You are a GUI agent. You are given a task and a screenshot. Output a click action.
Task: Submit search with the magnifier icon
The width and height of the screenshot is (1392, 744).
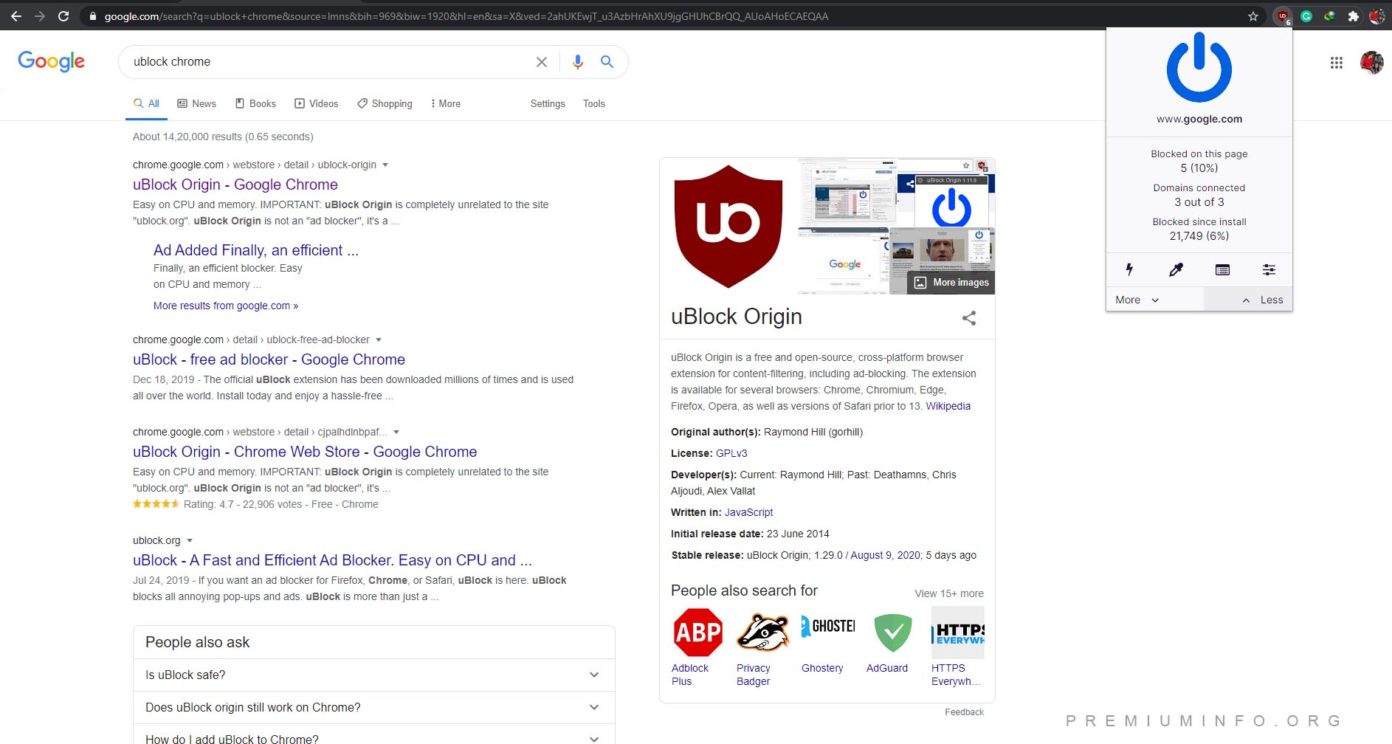tap(607, 62)
